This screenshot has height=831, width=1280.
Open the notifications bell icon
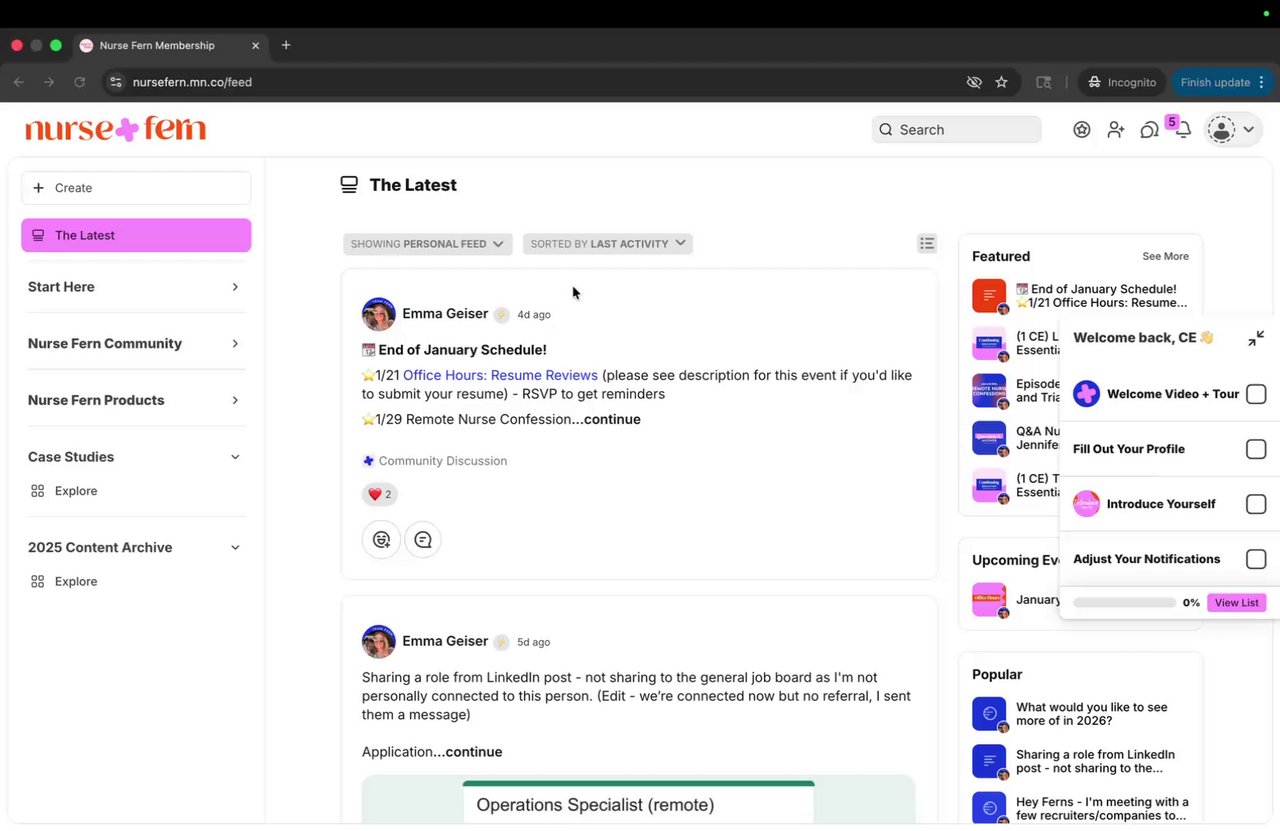[1183, 130]
